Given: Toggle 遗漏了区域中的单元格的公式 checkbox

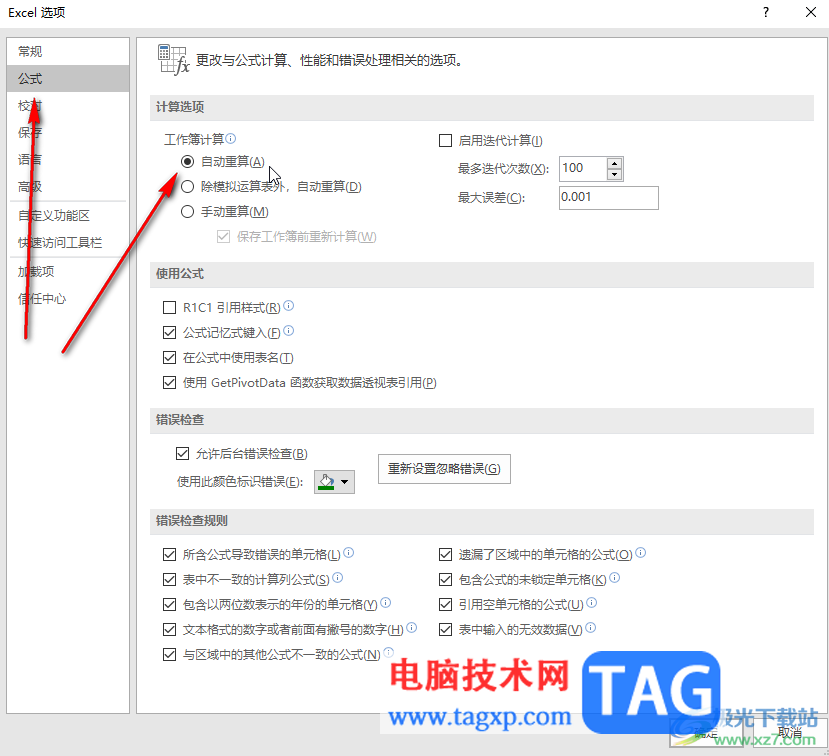Looking at the screenshot, I should coord(446,555).
